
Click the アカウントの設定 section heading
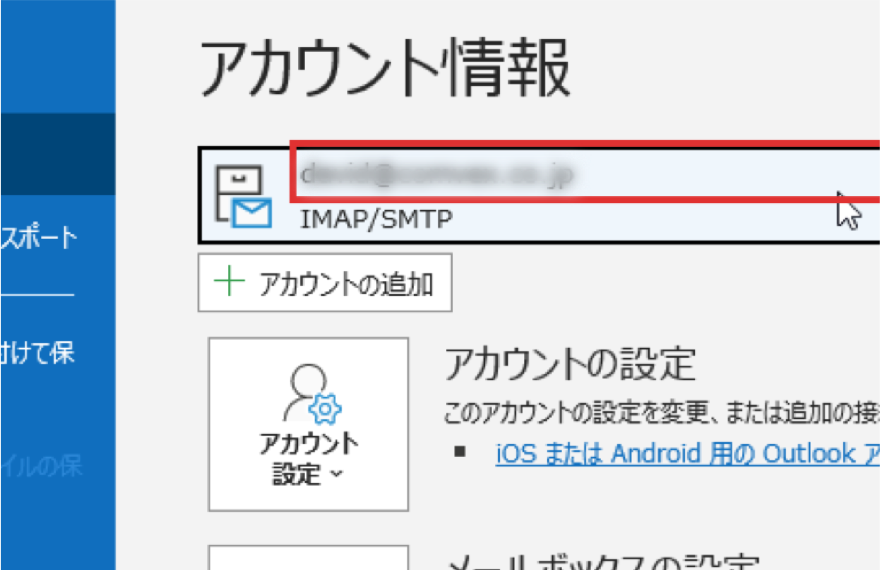[x=570, y=364]
